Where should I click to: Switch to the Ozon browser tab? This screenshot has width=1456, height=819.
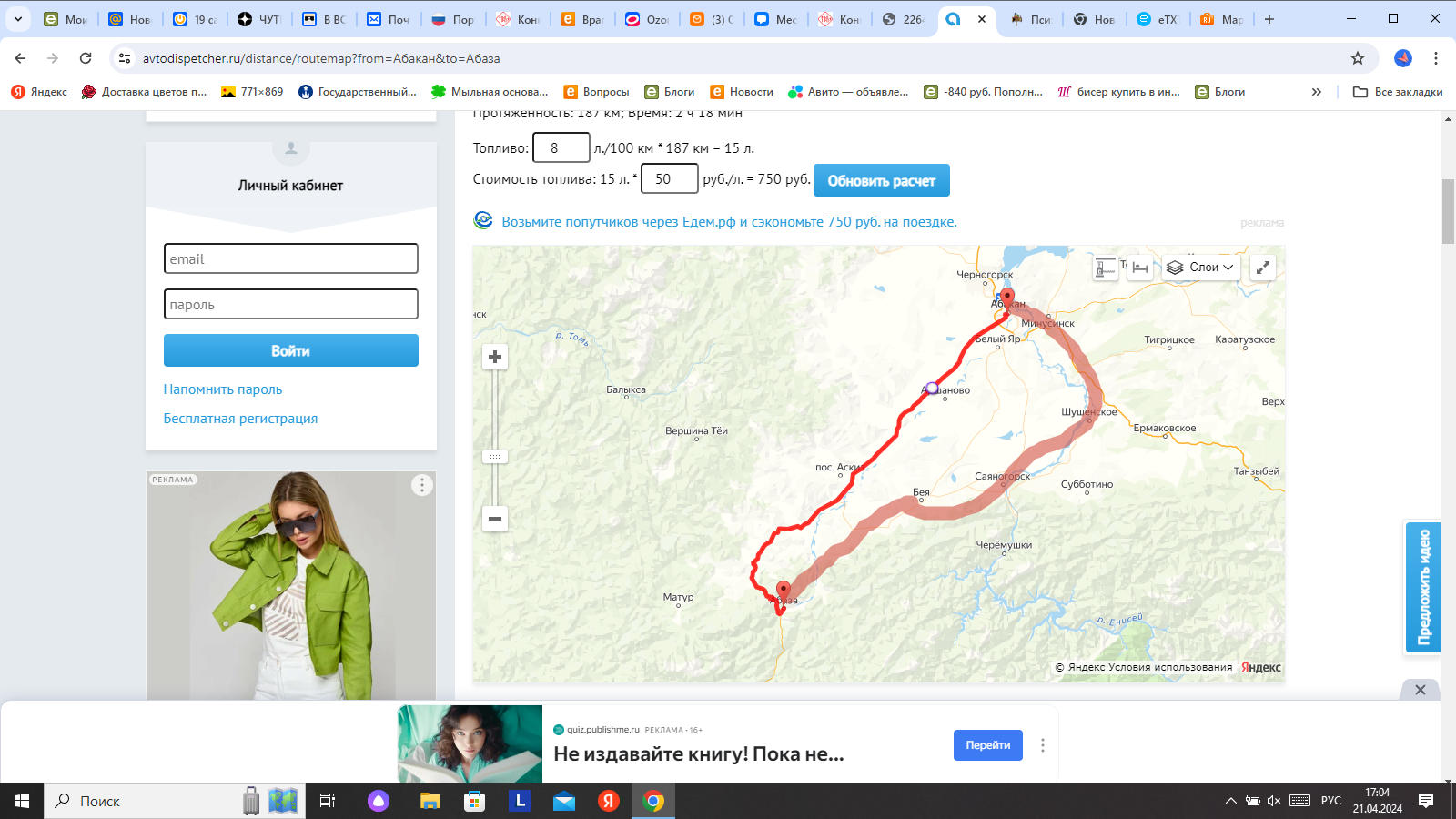(x=647, y=19)
